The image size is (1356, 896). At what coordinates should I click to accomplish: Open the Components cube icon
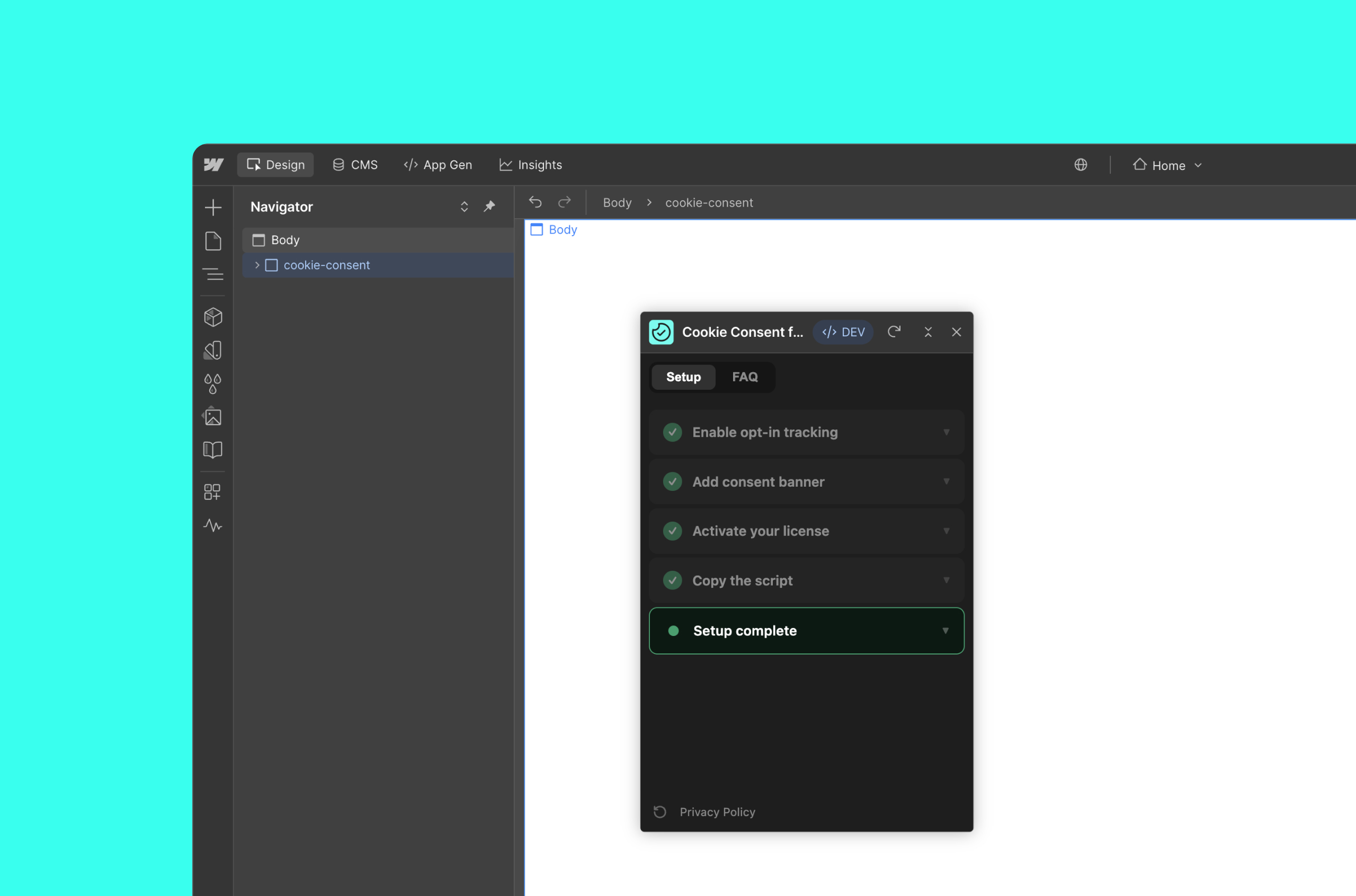212,317
